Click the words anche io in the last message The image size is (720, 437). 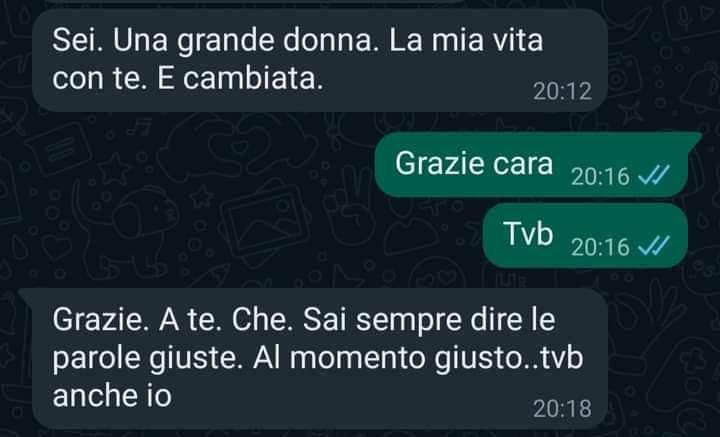112,395
